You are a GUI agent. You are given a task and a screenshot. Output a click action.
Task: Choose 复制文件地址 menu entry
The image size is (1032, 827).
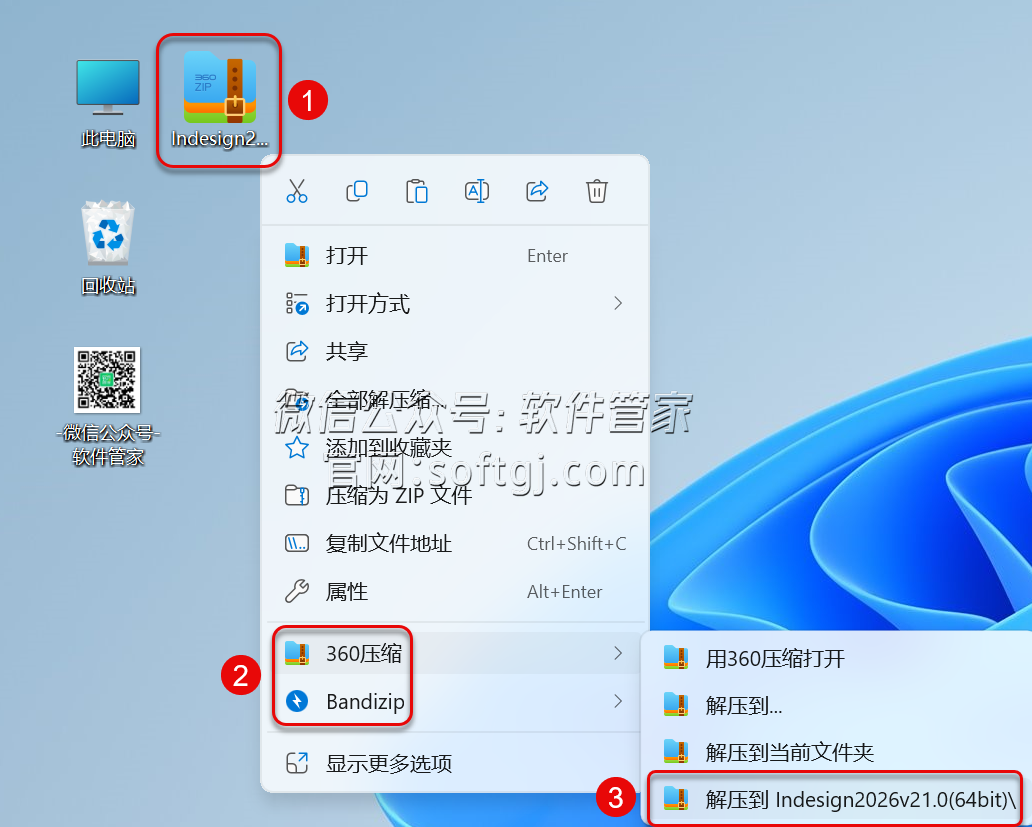click(455, 543)
